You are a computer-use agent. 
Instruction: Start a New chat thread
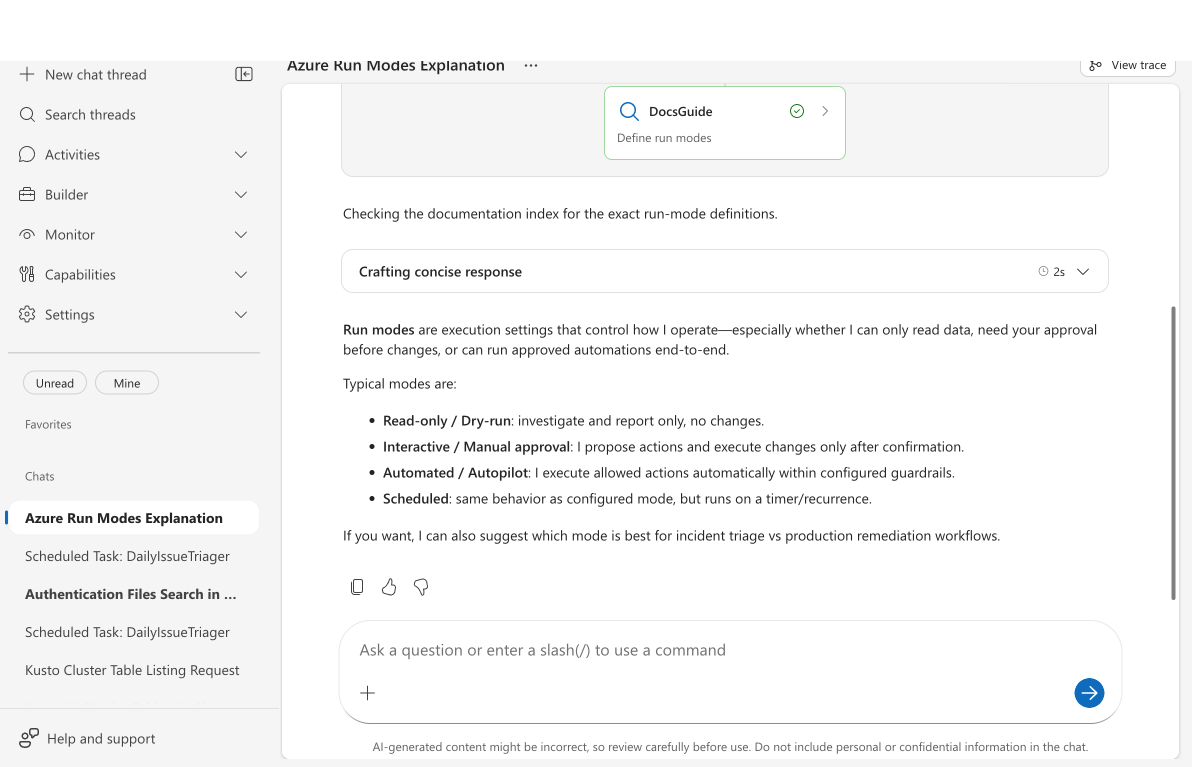[x=95, y=75]
